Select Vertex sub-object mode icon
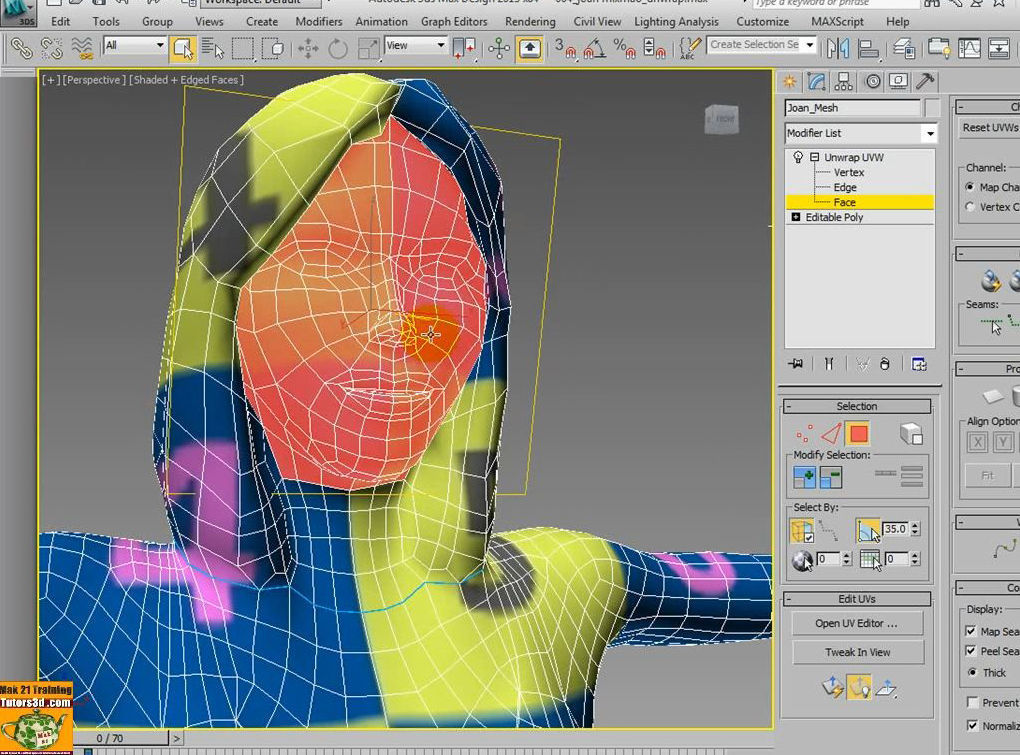The height and width of the screenshot is (755, 1020). [x=804, y=434]
